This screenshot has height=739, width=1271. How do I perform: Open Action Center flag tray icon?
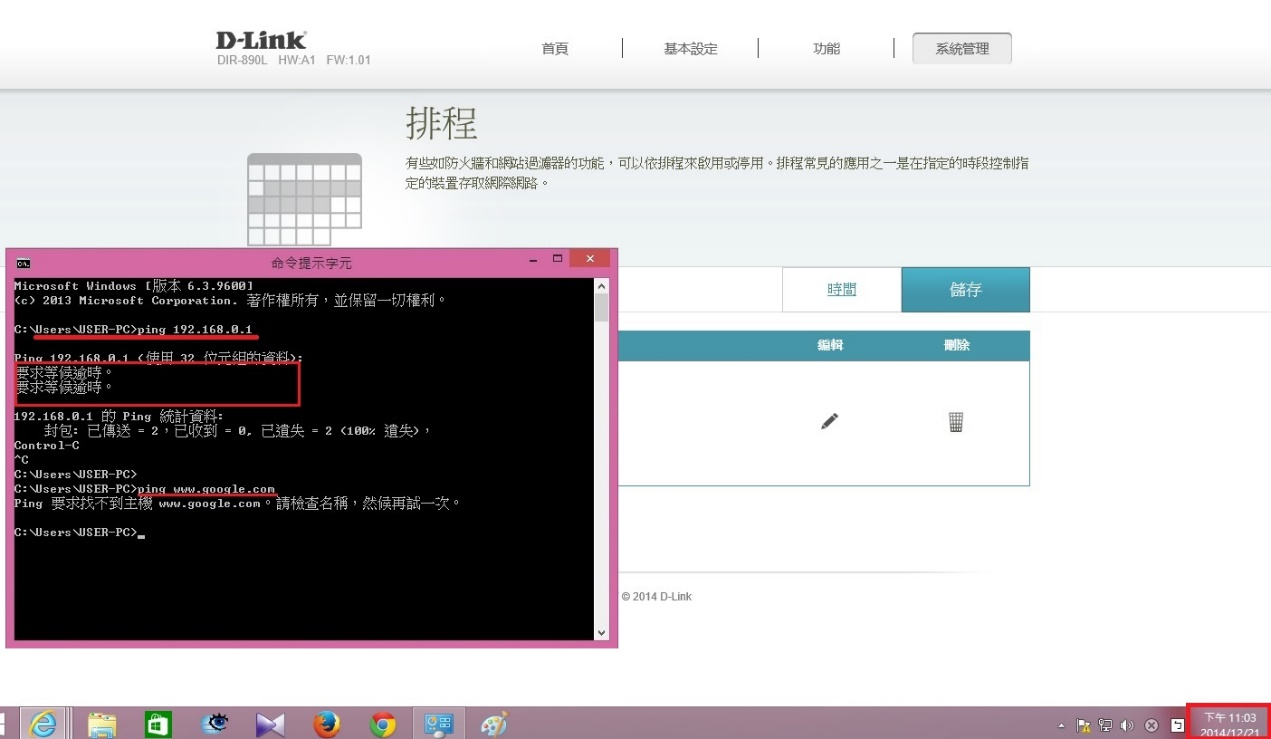(1084, 725)
